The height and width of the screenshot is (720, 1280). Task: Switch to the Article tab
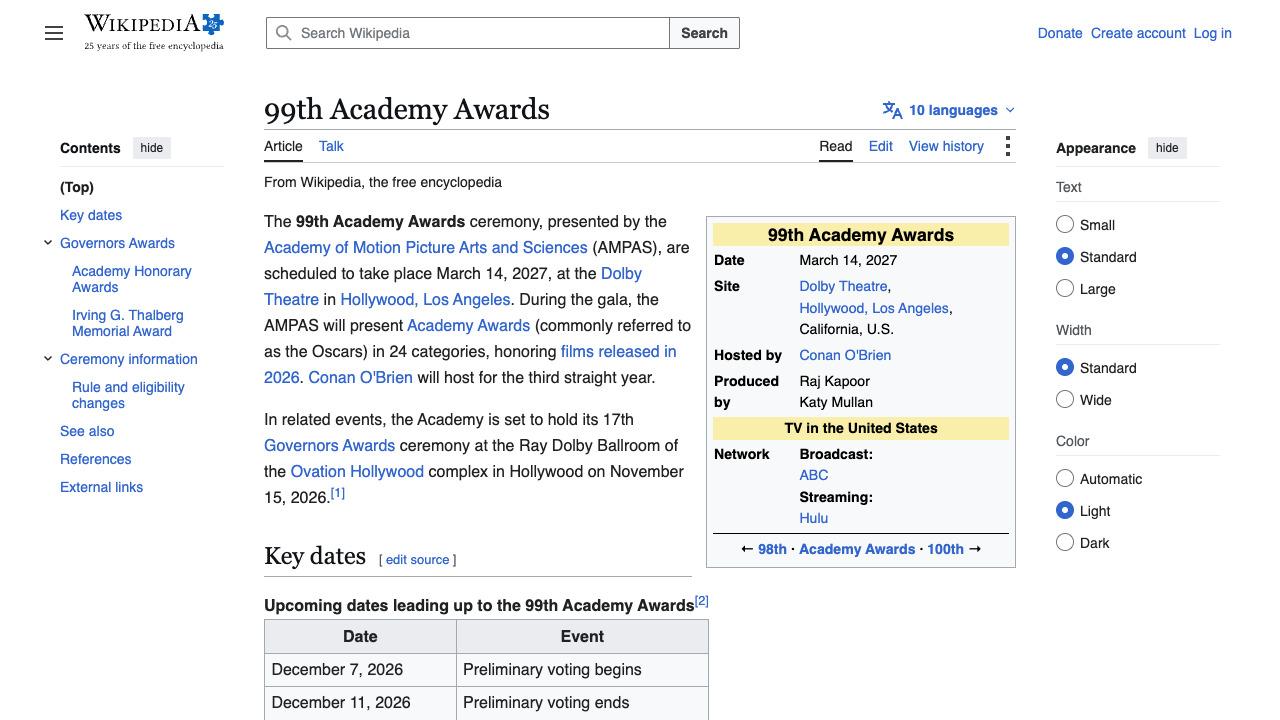click(283, 146)
